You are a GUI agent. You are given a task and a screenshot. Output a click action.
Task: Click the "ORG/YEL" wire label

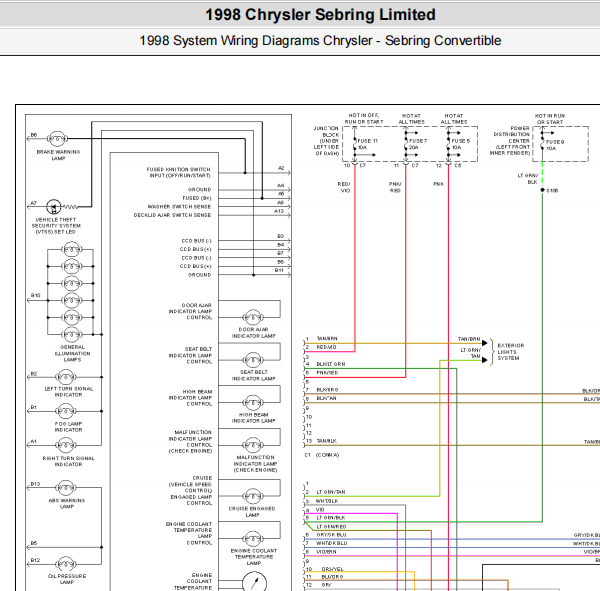333,569
